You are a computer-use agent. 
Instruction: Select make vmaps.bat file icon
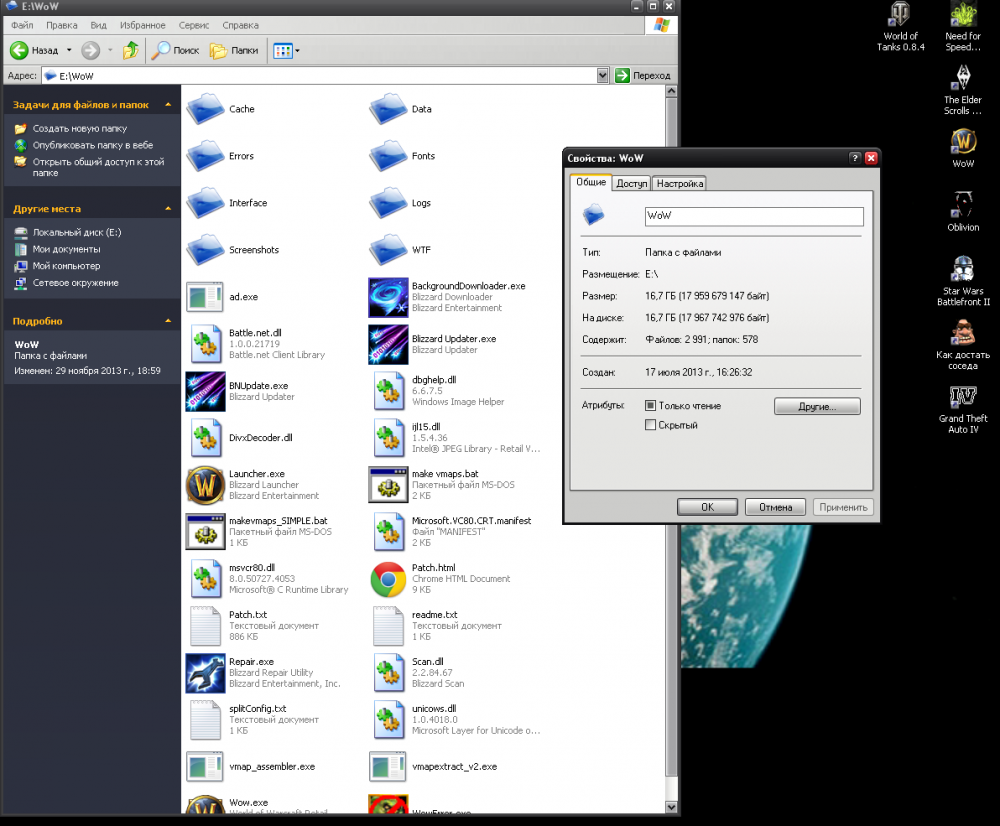coord(388,485)
